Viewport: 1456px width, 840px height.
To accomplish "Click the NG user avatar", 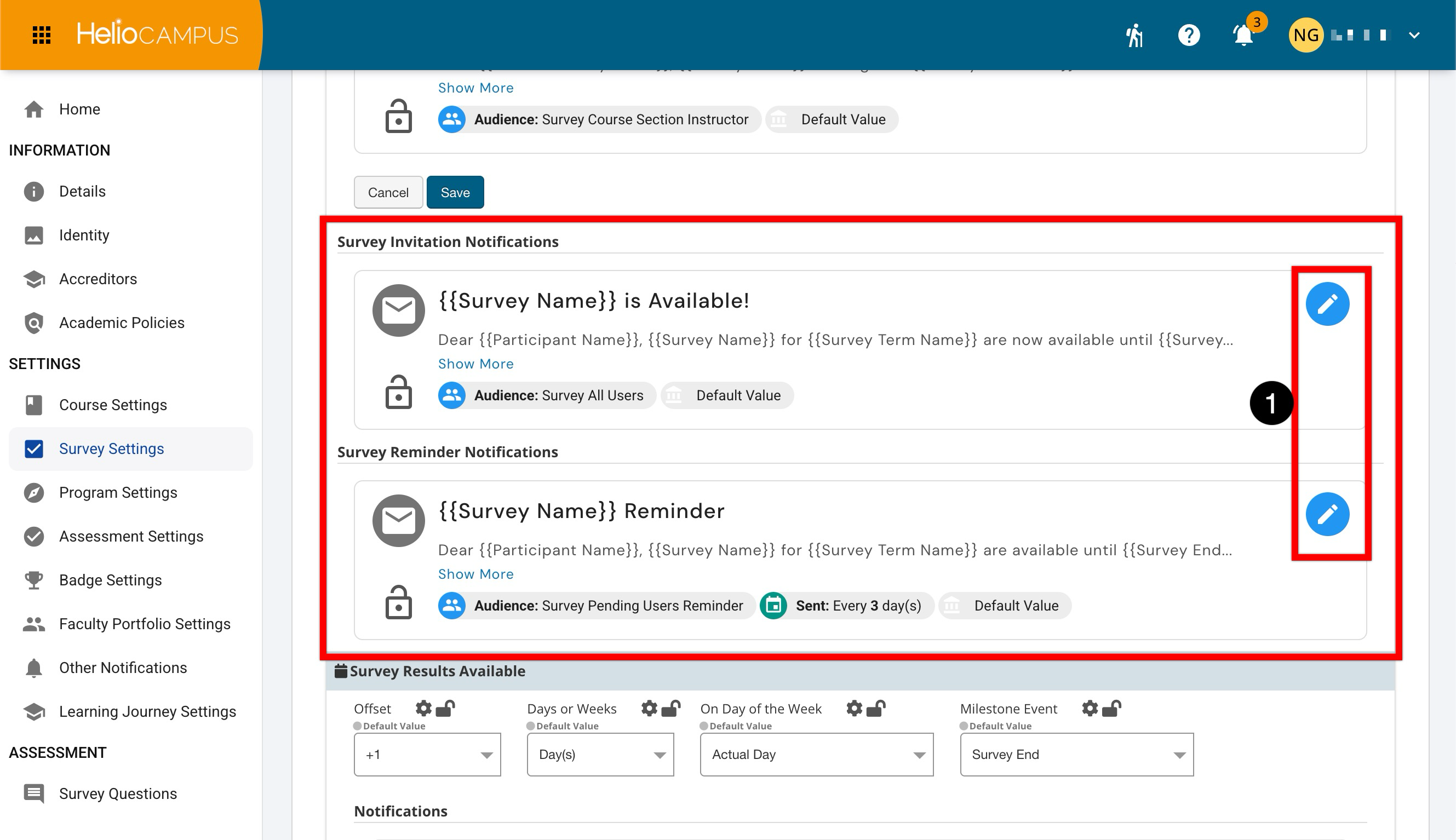I will pos(1305,35).
